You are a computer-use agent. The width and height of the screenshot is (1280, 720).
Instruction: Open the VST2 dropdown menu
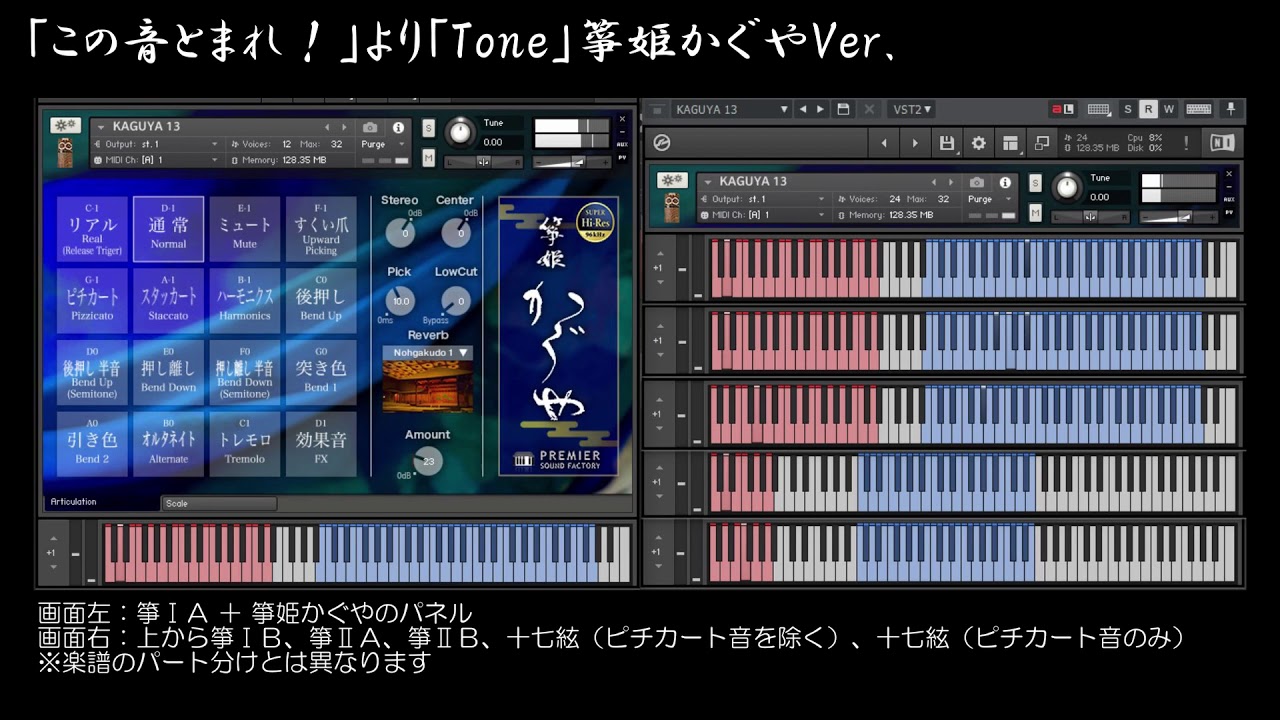912,109
